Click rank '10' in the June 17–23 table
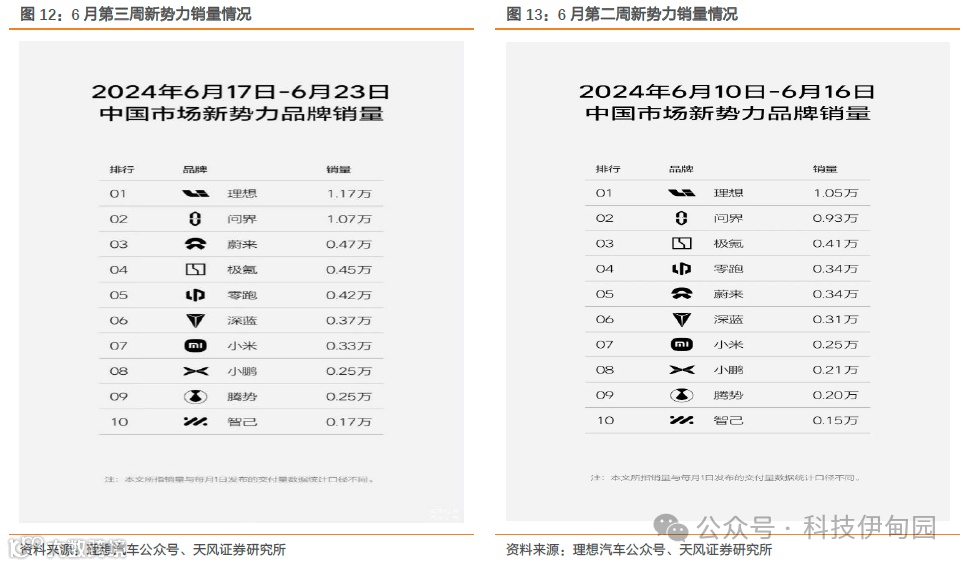The image size is (967, 566). [119, 422]
